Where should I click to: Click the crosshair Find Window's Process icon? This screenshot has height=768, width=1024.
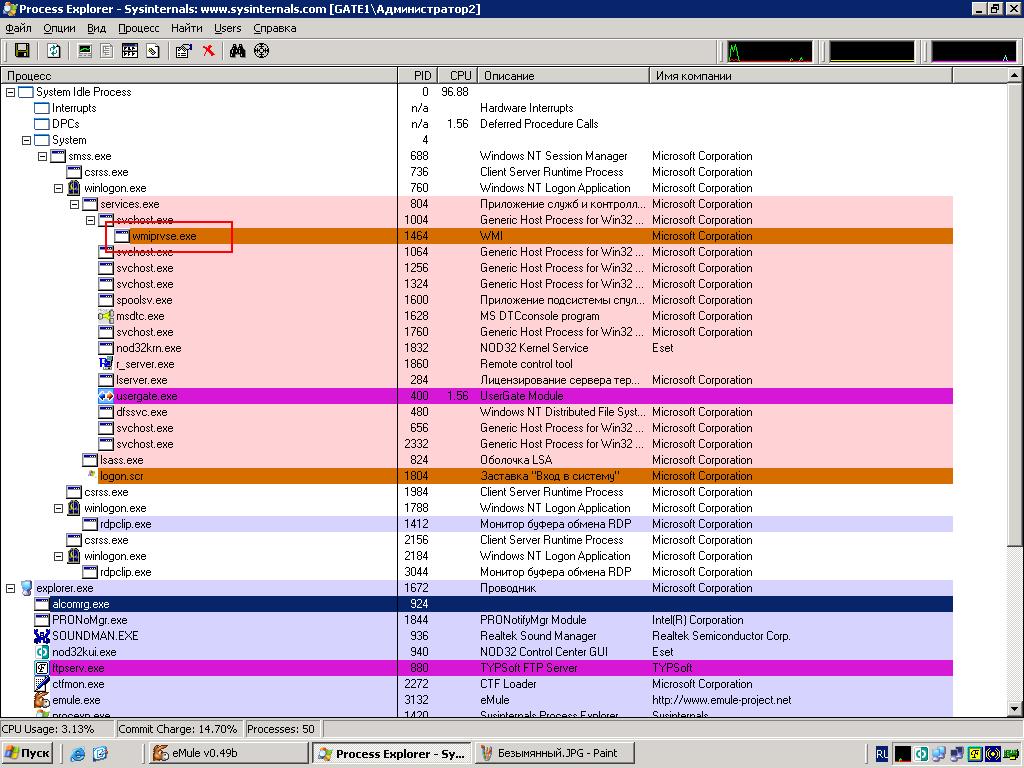(x=261, y=51)
